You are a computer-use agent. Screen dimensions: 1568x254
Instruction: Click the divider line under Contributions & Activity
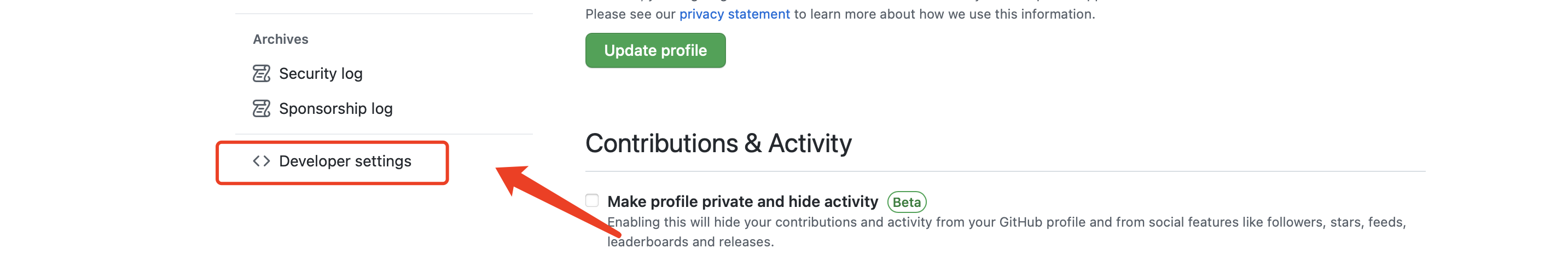tap(1004, 172)
